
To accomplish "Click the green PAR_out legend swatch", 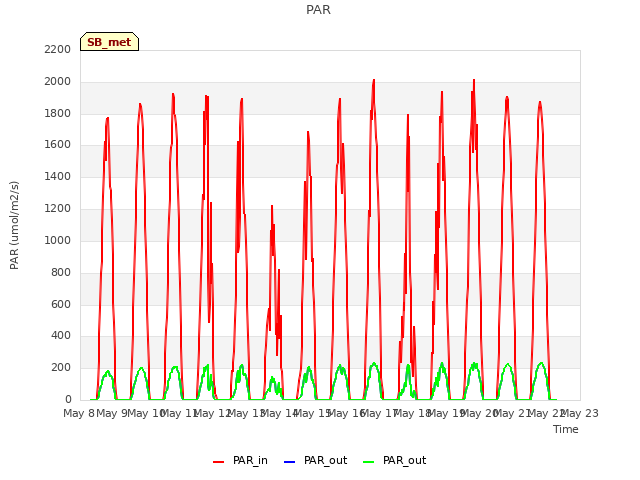I will point(368,462).
